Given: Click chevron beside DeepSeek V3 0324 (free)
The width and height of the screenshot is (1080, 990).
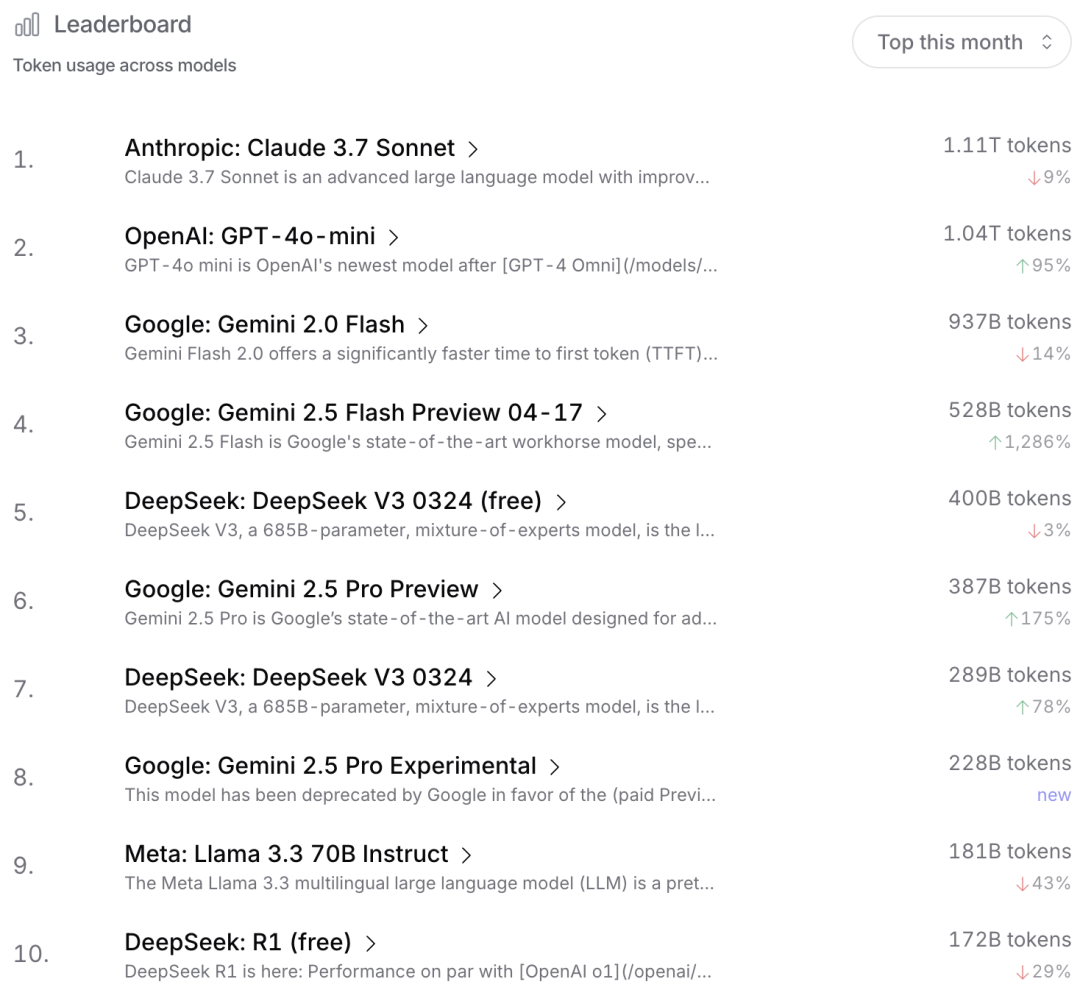Looking at the screenshot, I should (x=561, y=502).
